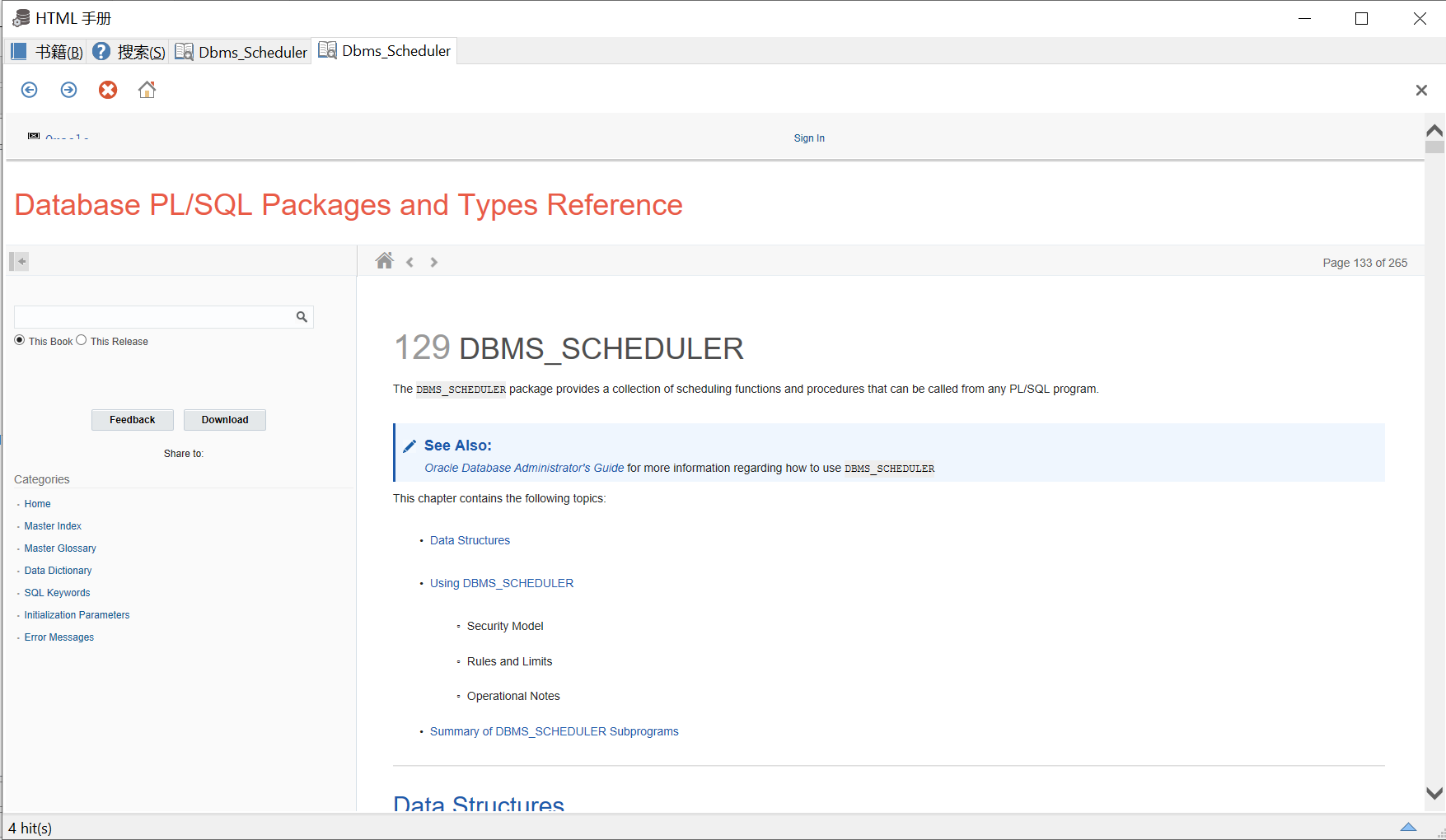Click the Feedback button

pyautogui.click(x=133, y=420)
